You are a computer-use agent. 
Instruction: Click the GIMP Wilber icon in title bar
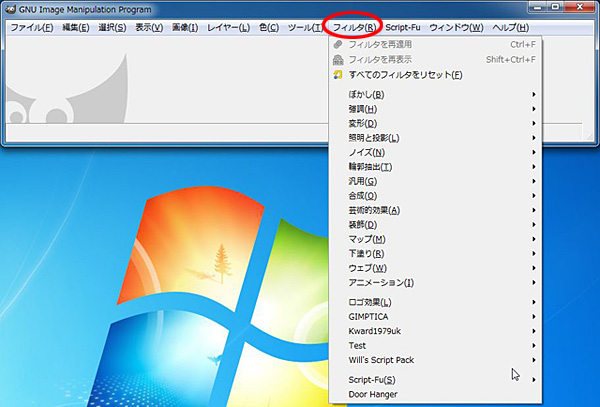11,9
